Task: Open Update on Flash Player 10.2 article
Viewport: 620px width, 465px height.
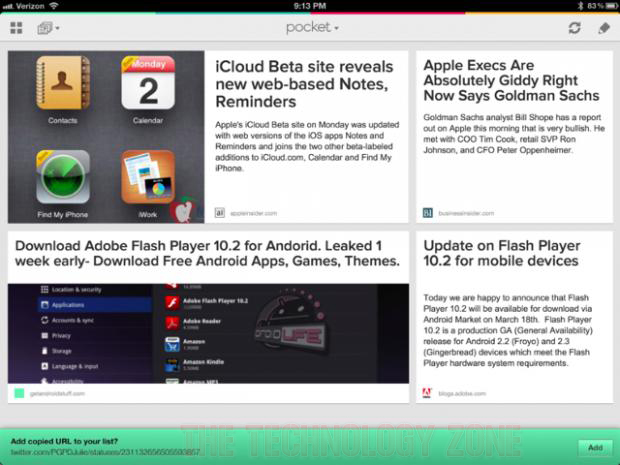Action: pos(502,253)
